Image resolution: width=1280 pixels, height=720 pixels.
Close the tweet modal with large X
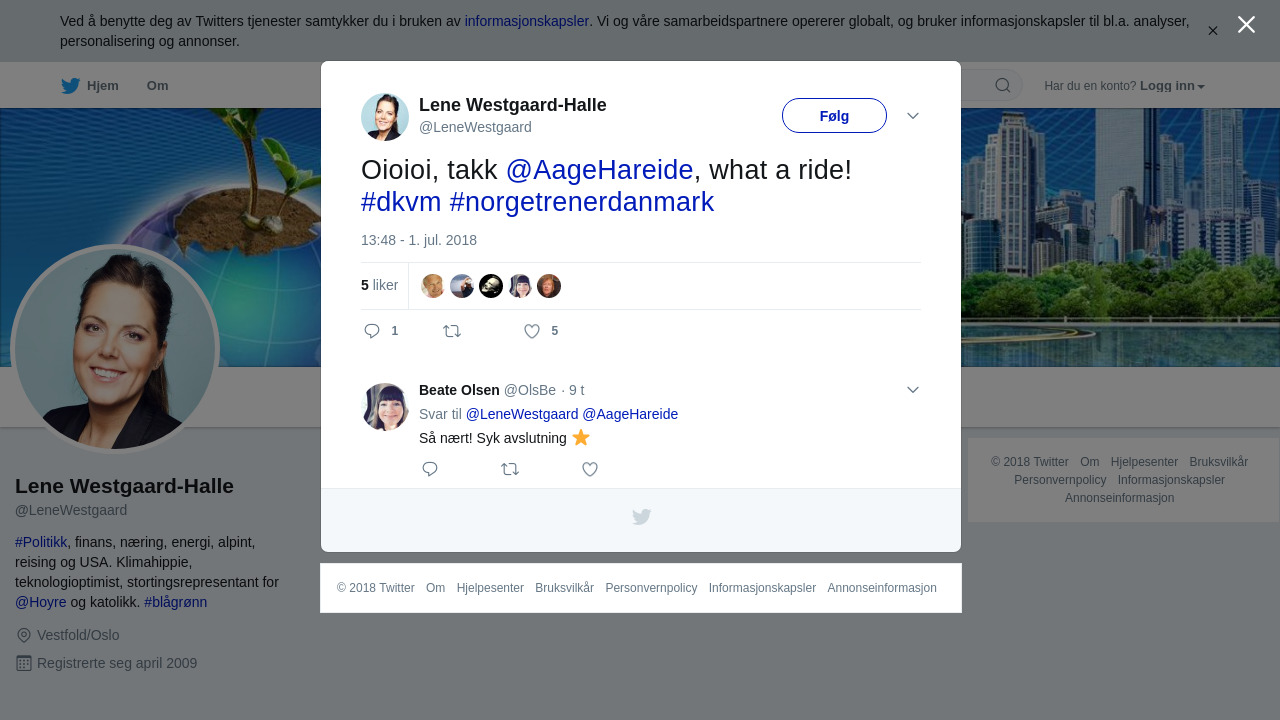(x=1246, y=25)
